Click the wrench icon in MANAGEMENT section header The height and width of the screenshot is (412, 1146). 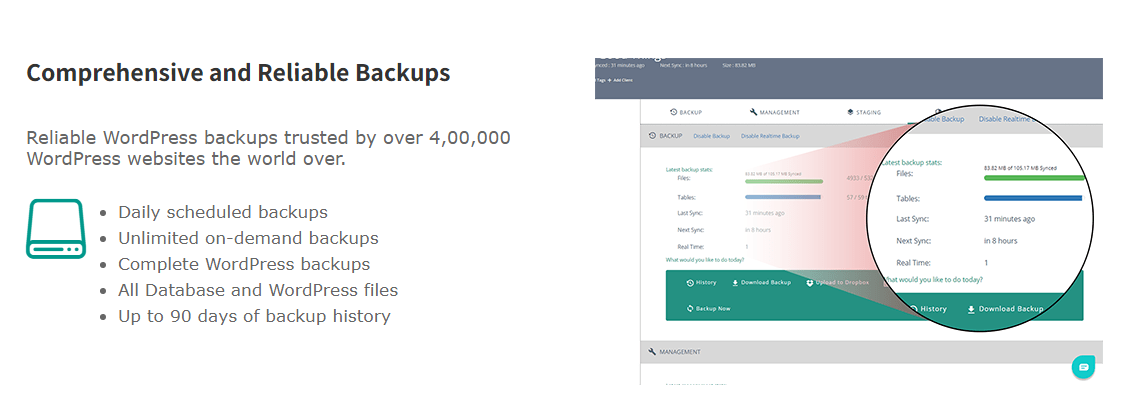(x=652, y=351)
